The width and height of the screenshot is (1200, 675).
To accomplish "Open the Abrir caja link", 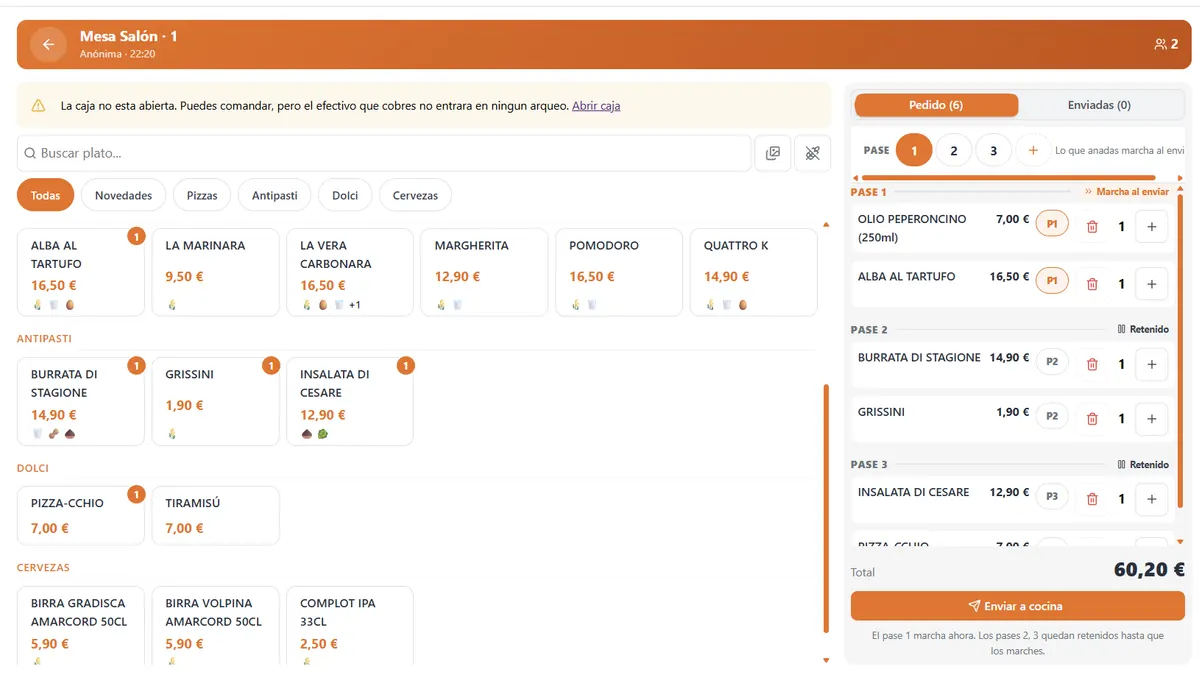I will coord(596,105).
